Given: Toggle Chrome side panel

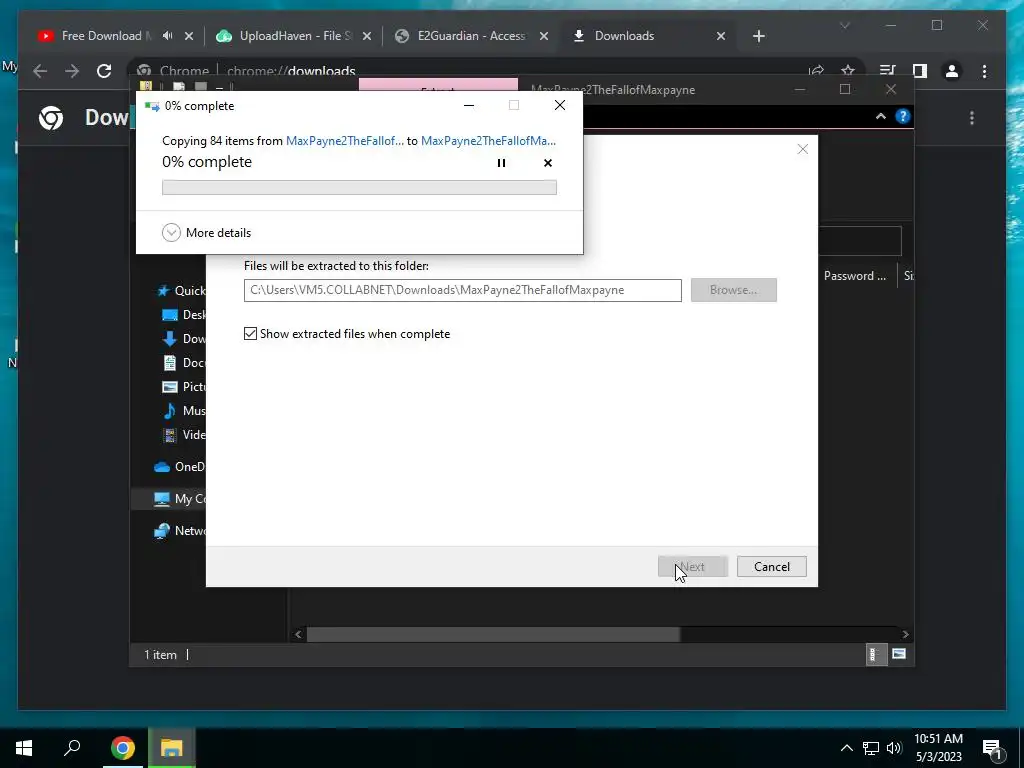Looking at the screenshot, I should [920, 71].
